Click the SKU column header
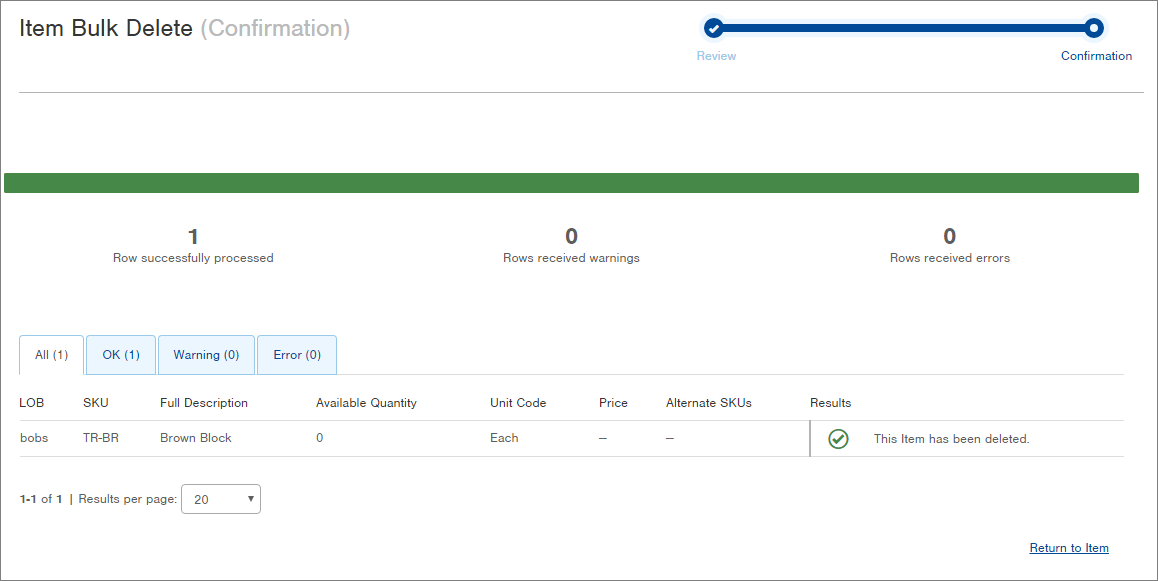The image size is (1158, 581). [95, 402]
